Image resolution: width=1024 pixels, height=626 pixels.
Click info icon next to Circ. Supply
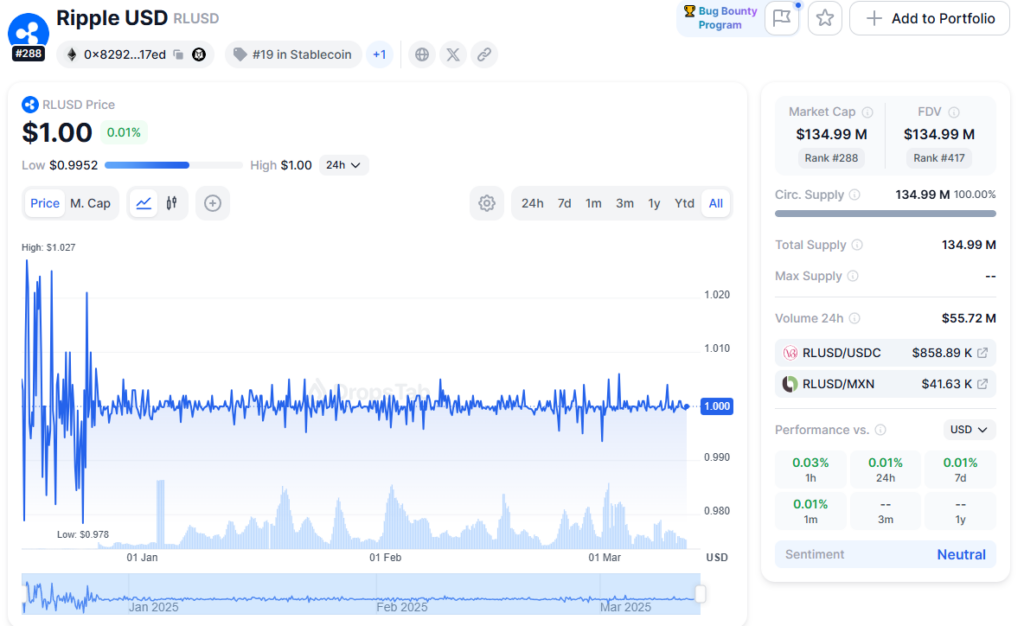(x=854, y=195)
